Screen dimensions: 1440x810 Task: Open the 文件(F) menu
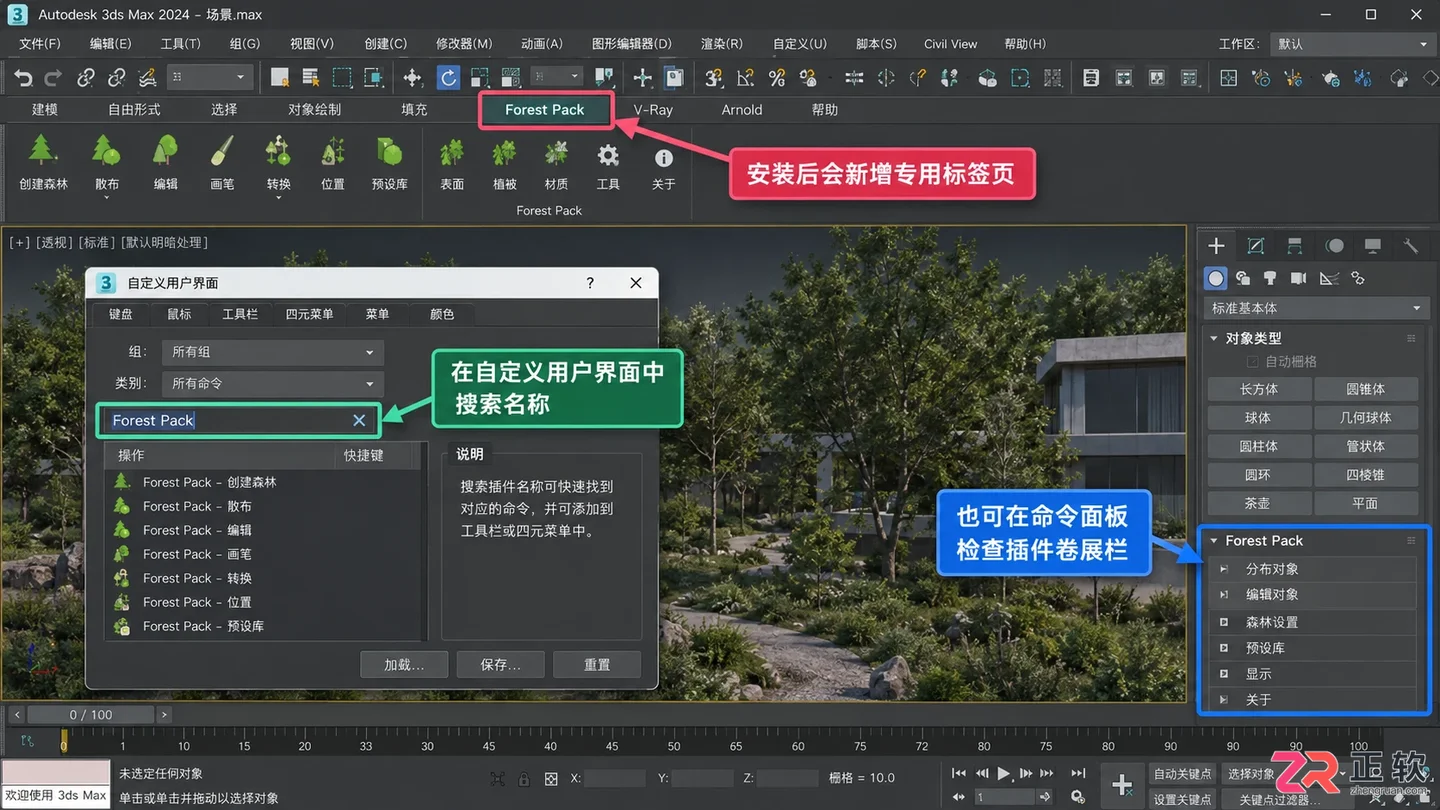[x=40, y=44]
